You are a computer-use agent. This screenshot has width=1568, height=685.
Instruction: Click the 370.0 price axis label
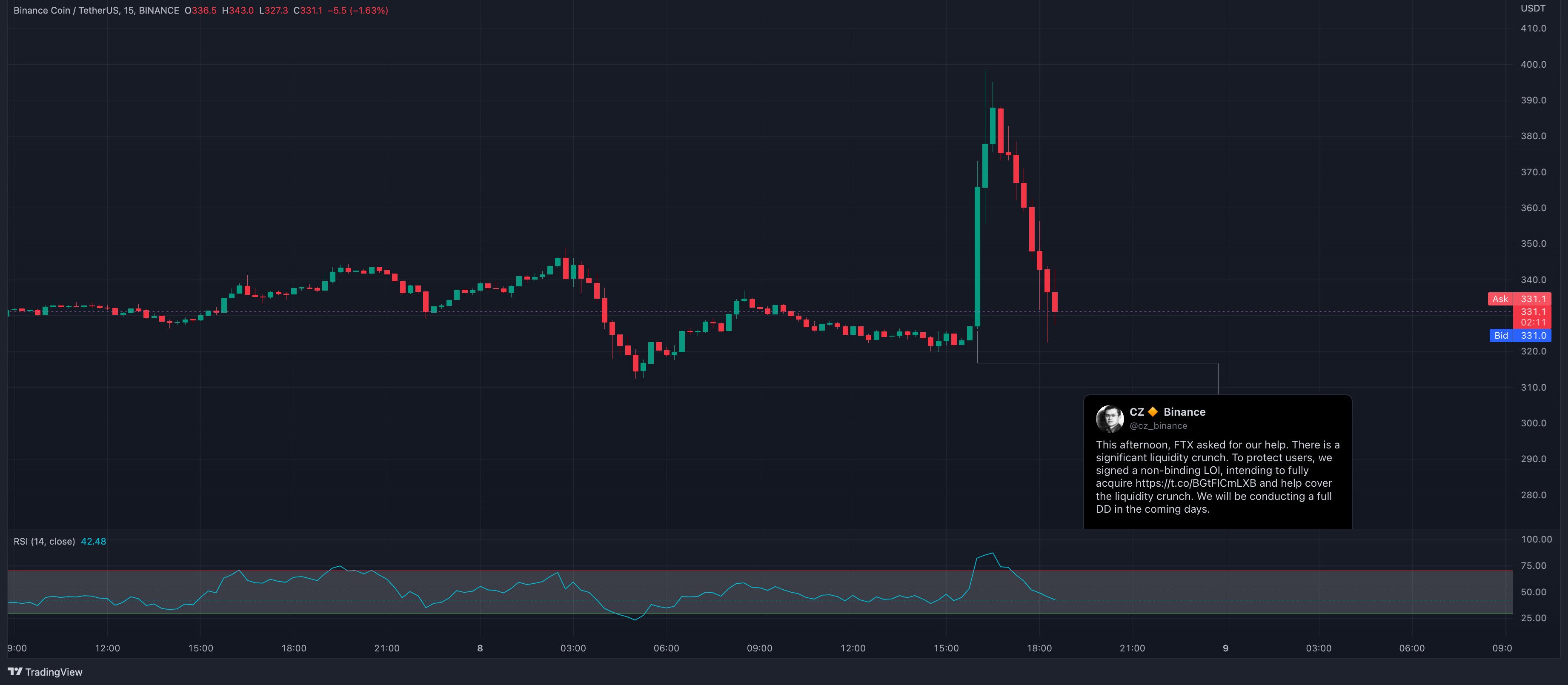[x=1533, y=172]
